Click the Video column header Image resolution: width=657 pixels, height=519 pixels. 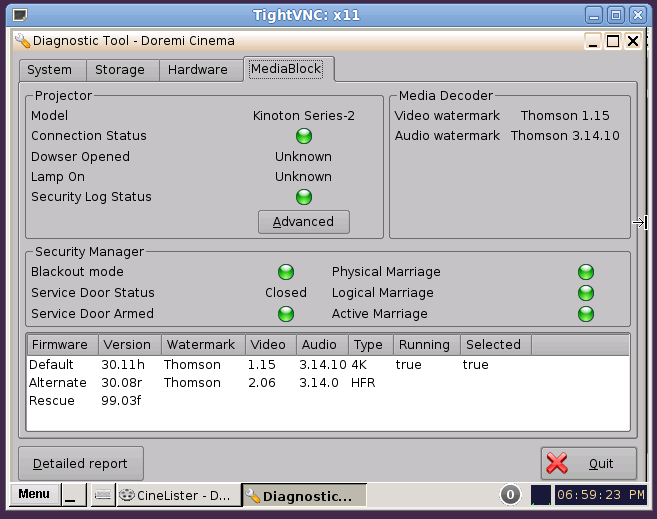point(271,345)
